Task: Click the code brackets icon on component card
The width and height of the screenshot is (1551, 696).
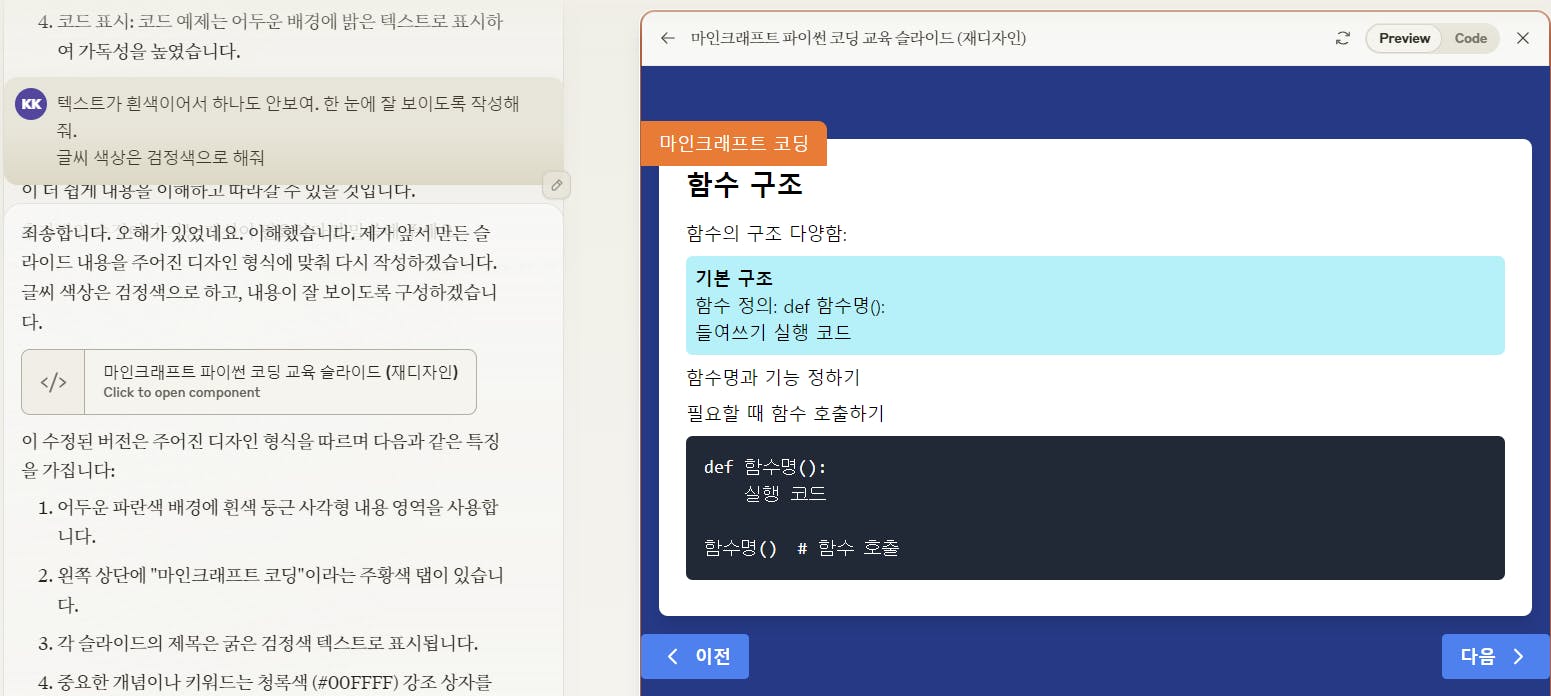Action: click(53, 382)
